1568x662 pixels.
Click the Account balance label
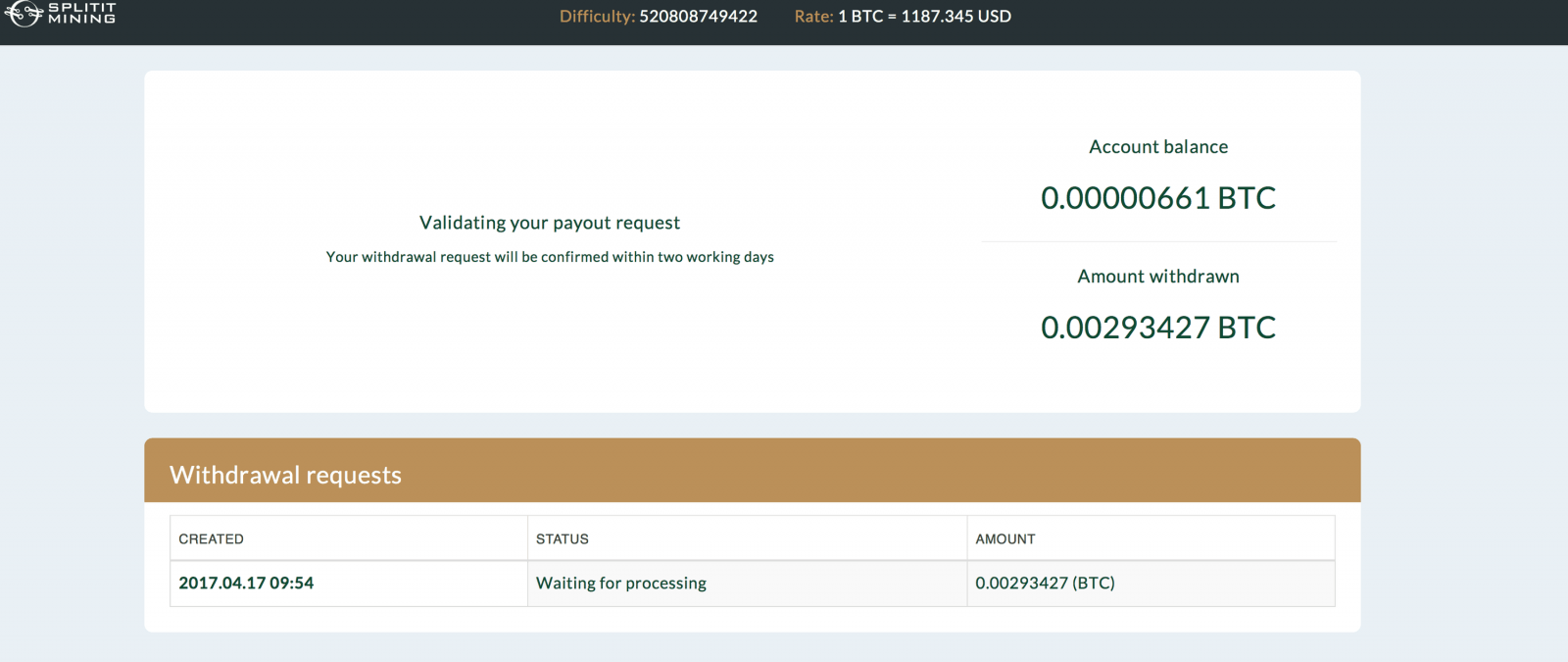[1158, 147]
